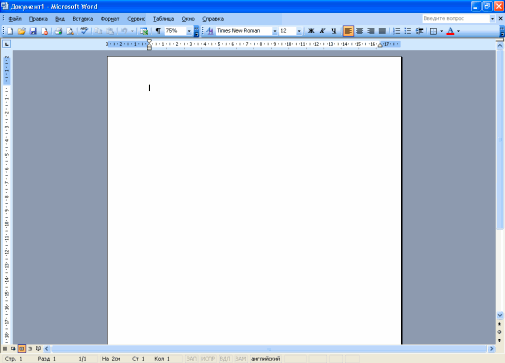Click the английский language status indicator
This screenshot has width=505, height=363.
click(265, 359)
